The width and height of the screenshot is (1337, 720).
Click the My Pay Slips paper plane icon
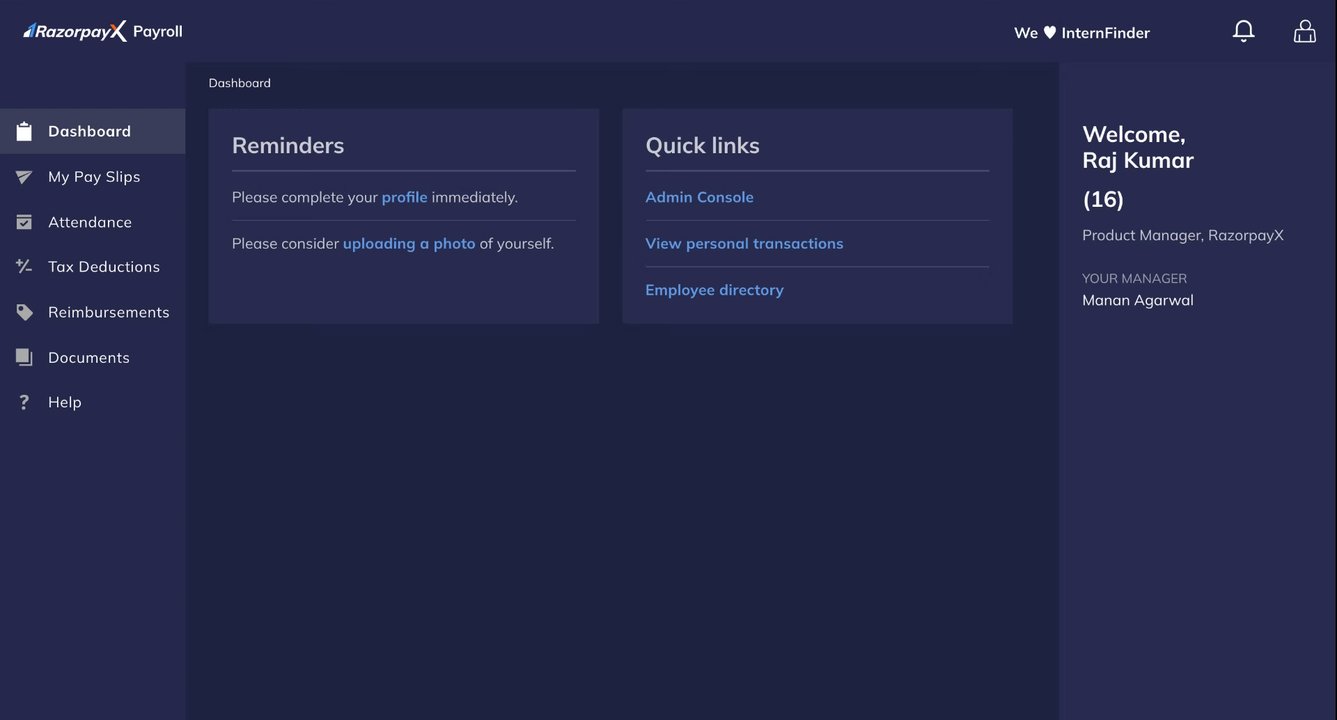click(x=24, y=177)
